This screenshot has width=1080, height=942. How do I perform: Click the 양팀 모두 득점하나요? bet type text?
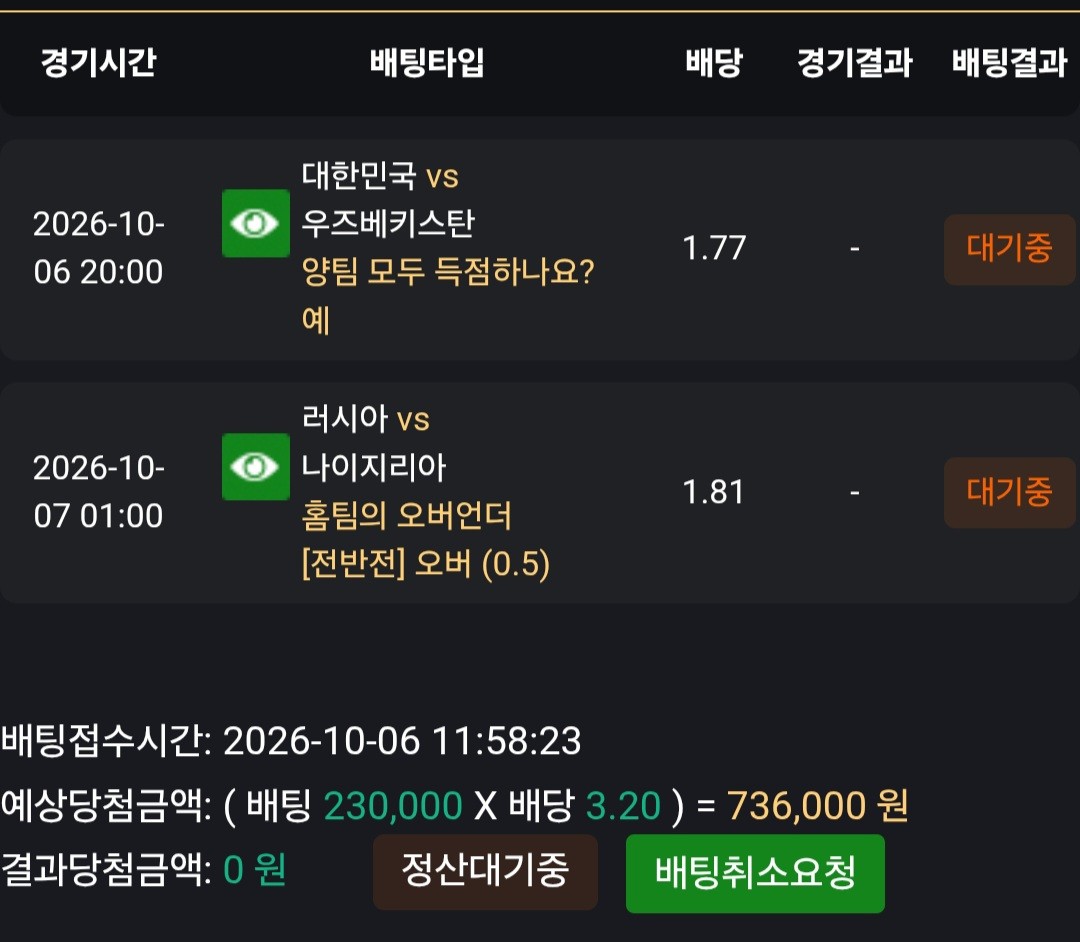point(448,272)
